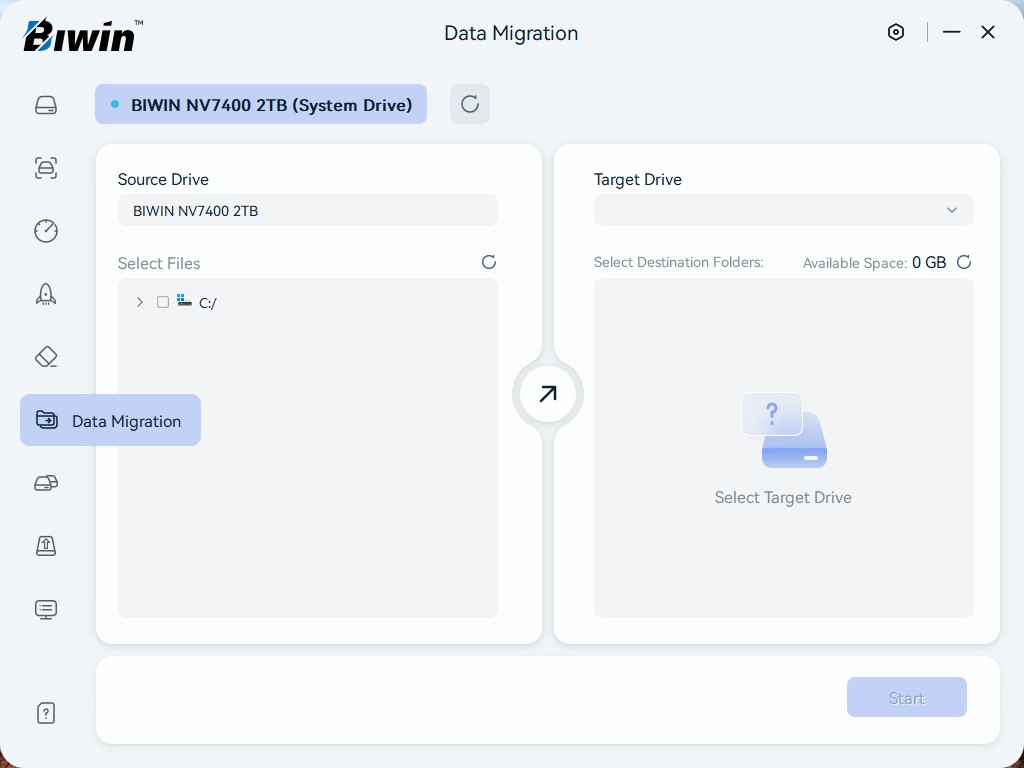The width and height of the screenshot is (1024, 768).
Task: Open the rocket optimization icon
Action: coord(46,294)
